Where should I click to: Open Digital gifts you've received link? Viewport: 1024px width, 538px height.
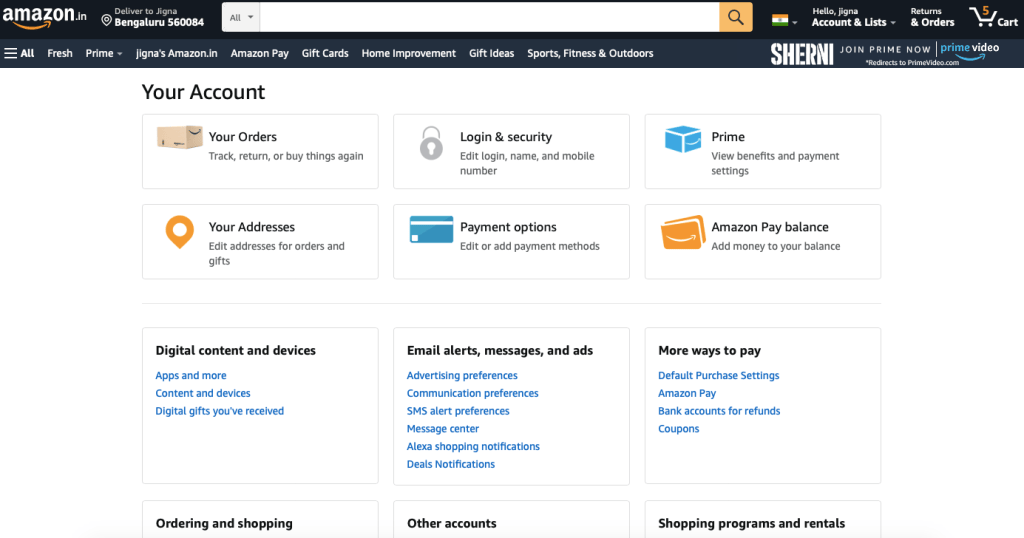coord(219,411)
